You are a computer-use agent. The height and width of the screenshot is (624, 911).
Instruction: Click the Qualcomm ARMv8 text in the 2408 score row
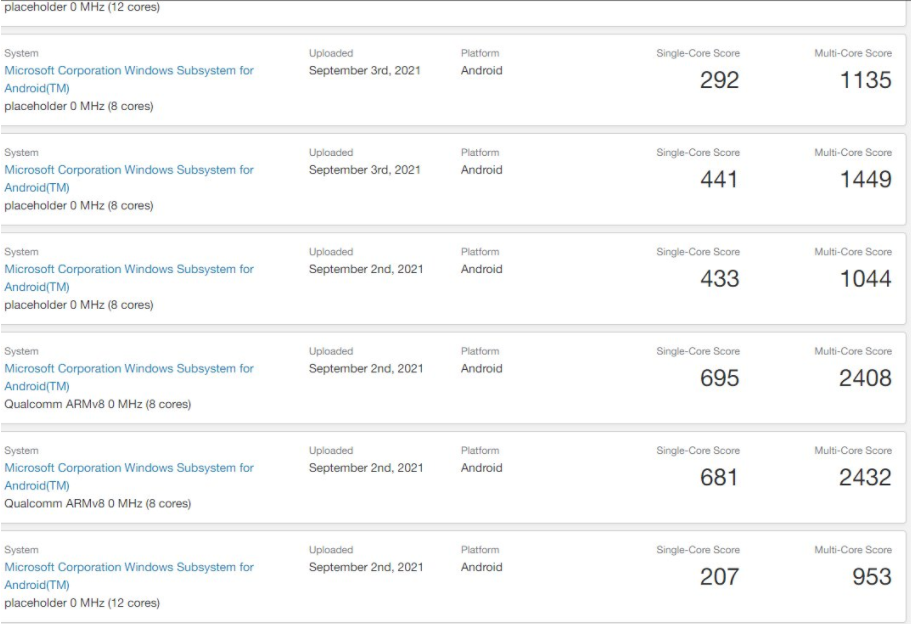97,404
